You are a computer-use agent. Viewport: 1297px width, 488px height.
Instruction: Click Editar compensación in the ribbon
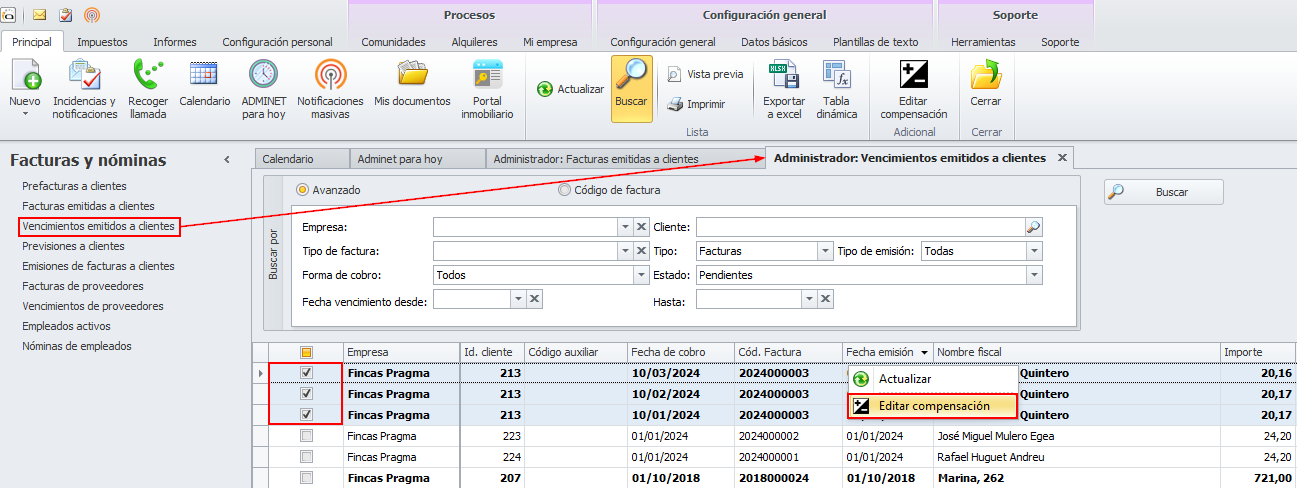coord(913,88)
